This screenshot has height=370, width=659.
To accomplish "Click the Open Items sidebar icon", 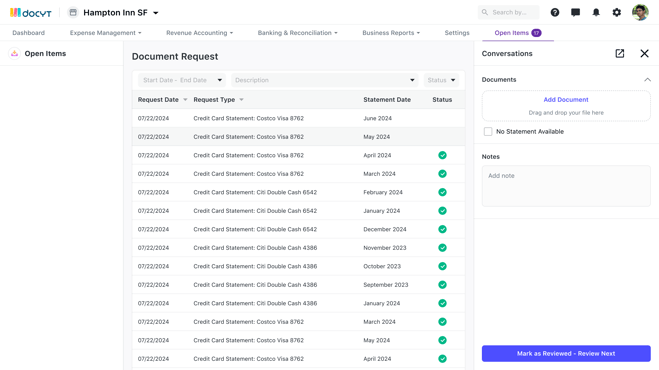I will pos(15,53).
